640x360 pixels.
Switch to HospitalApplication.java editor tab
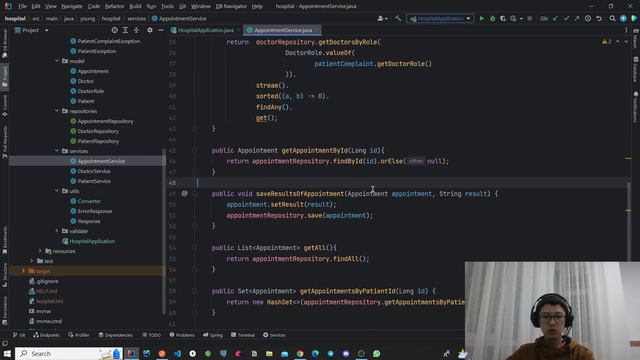205,30
